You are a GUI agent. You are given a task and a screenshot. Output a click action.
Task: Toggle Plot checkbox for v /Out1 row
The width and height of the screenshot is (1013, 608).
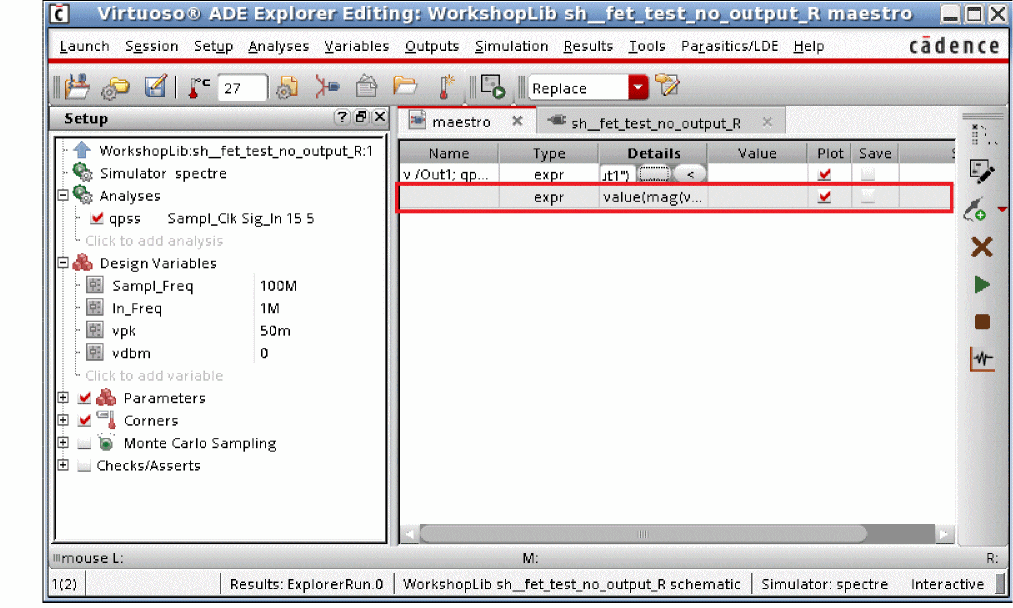point(824,174)
